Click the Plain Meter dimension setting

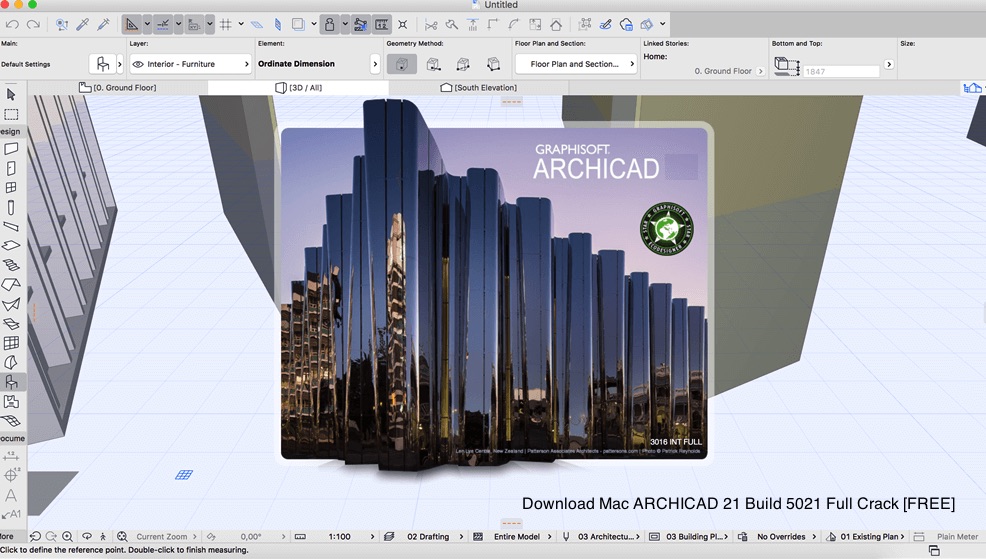957,536
